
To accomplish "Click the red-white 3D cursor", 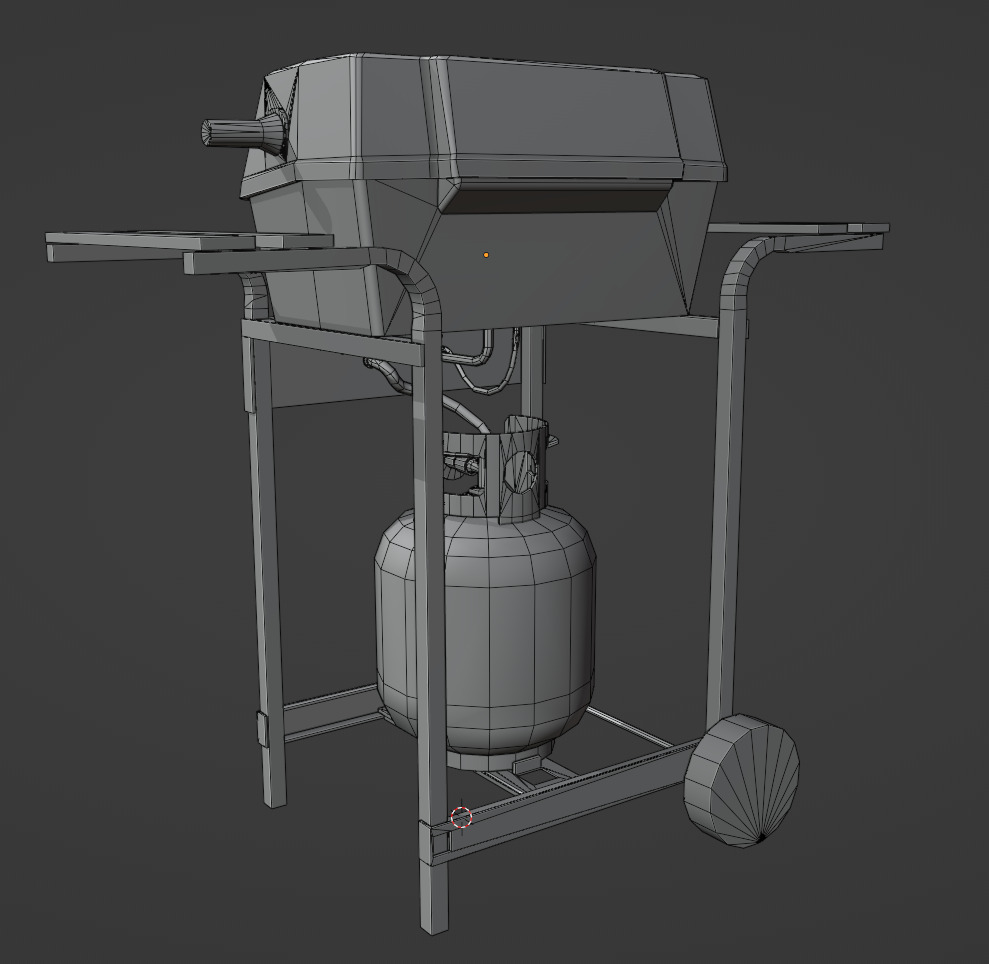I will [462, 816].
